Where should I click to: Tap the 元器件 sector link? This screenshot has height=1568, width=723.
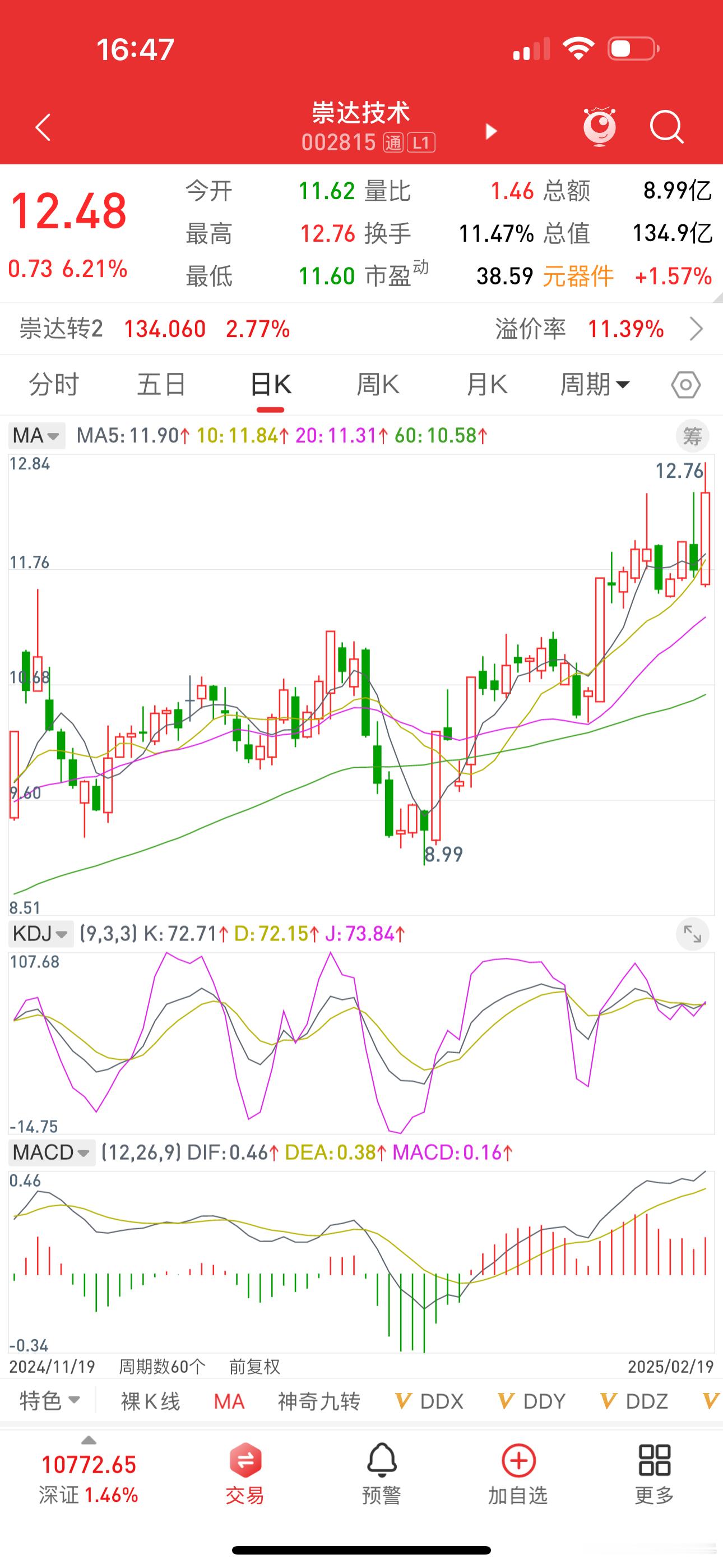[577, 276]
